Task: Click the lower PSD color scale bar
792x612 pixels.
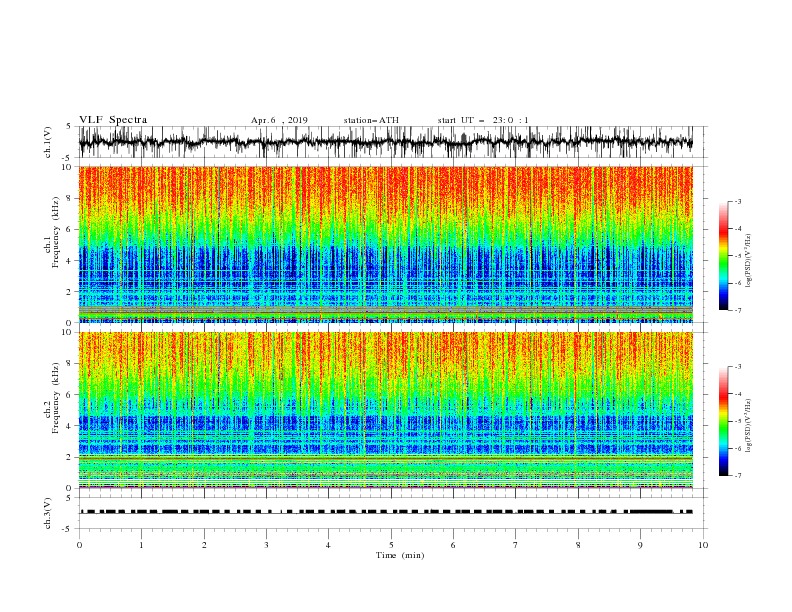Action: [x=723, y=421]
